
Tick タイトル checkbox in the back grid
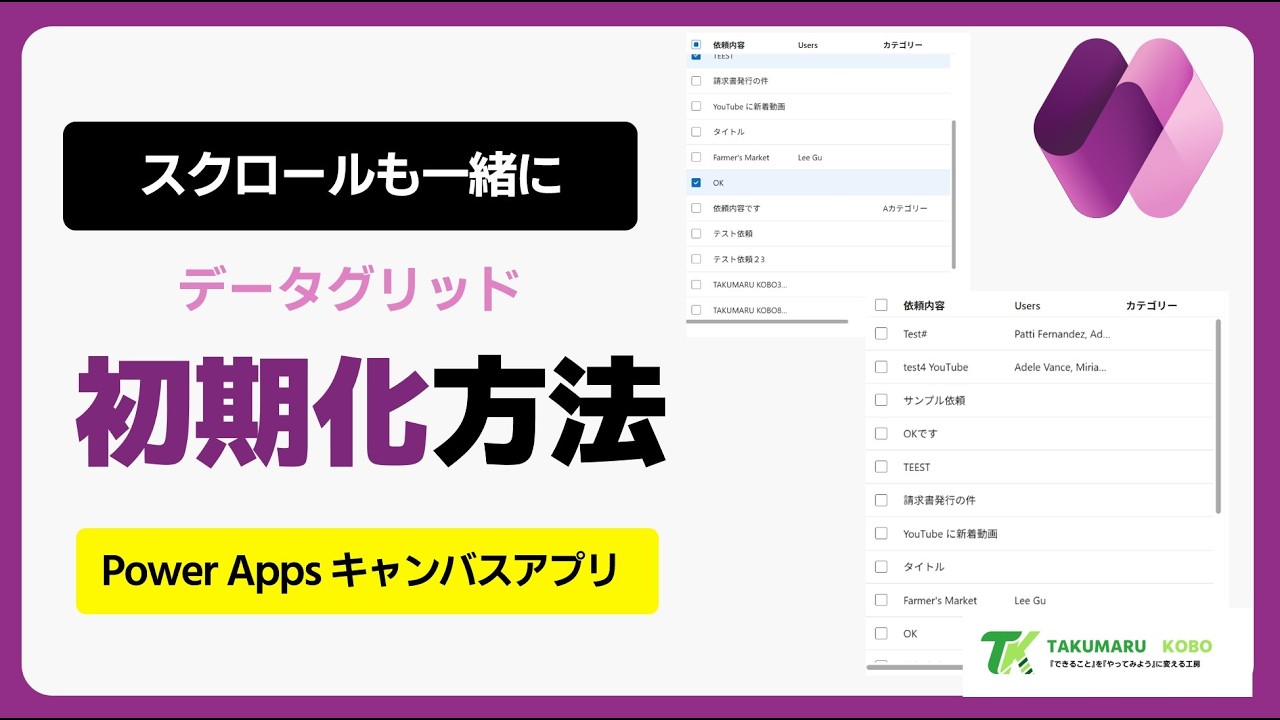(x=696, y=132)
